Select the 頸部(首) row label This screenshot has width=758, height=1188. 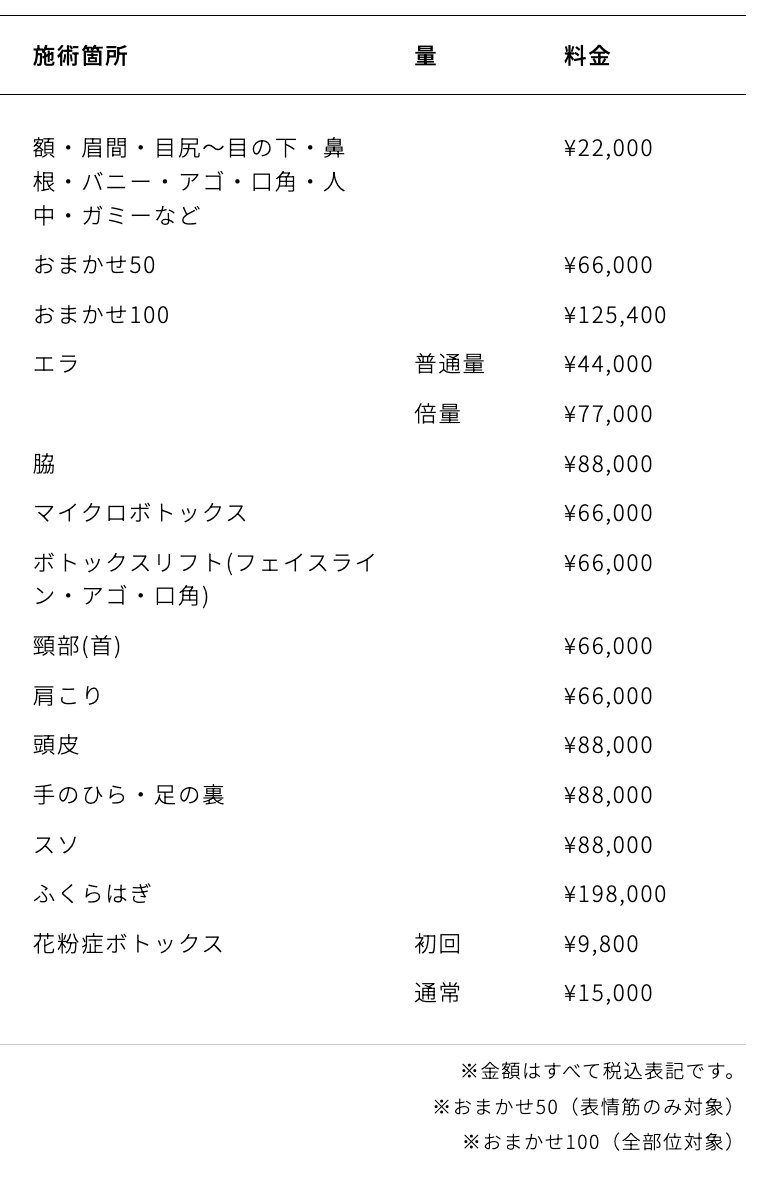pos(77,647)
